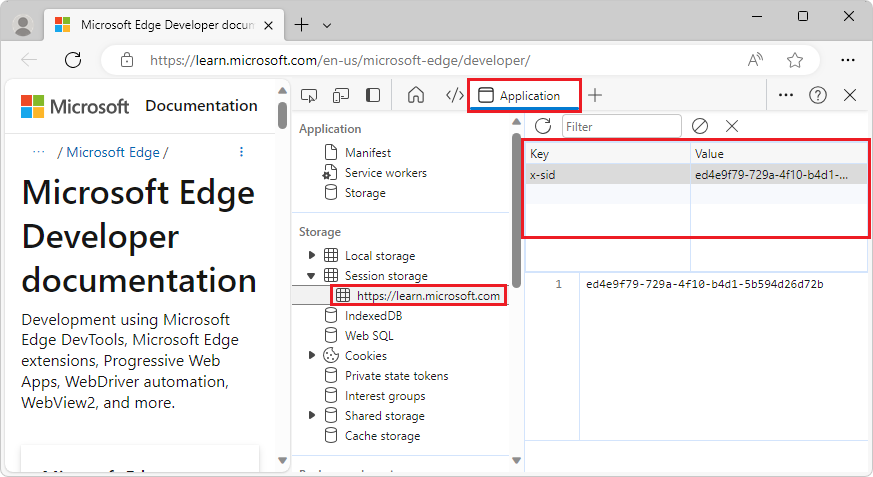Image resolution: width=873 pixels, height=477 pixels.
Task: Switch to the Application tab
Action: [524, 95]
